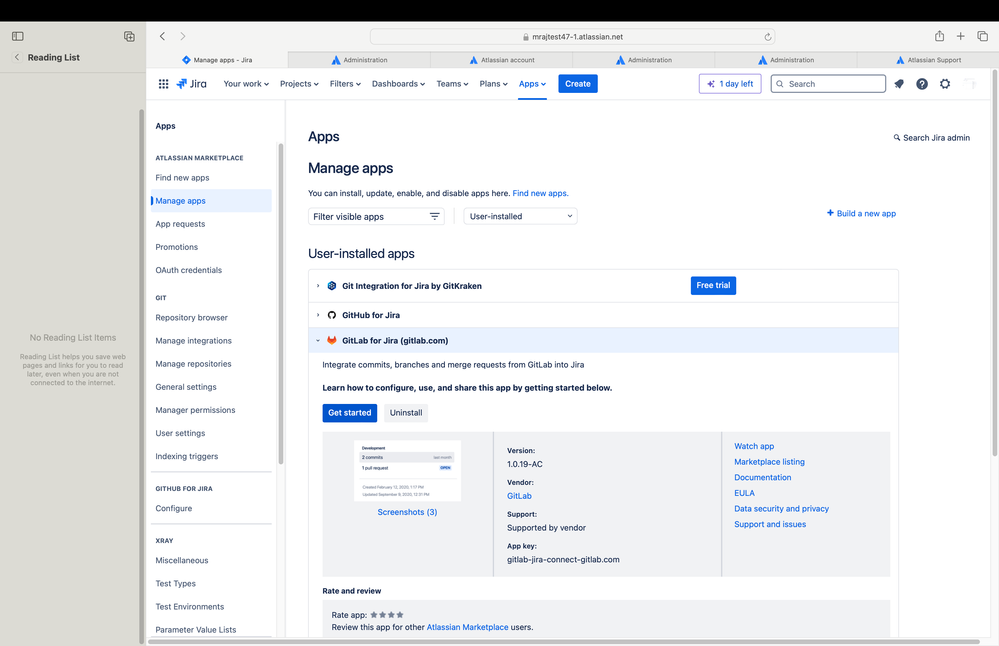This screenshot has height=646, width=999.
Task: Click Search Jira admin magnifier link
Action: [x=931, y=138]
